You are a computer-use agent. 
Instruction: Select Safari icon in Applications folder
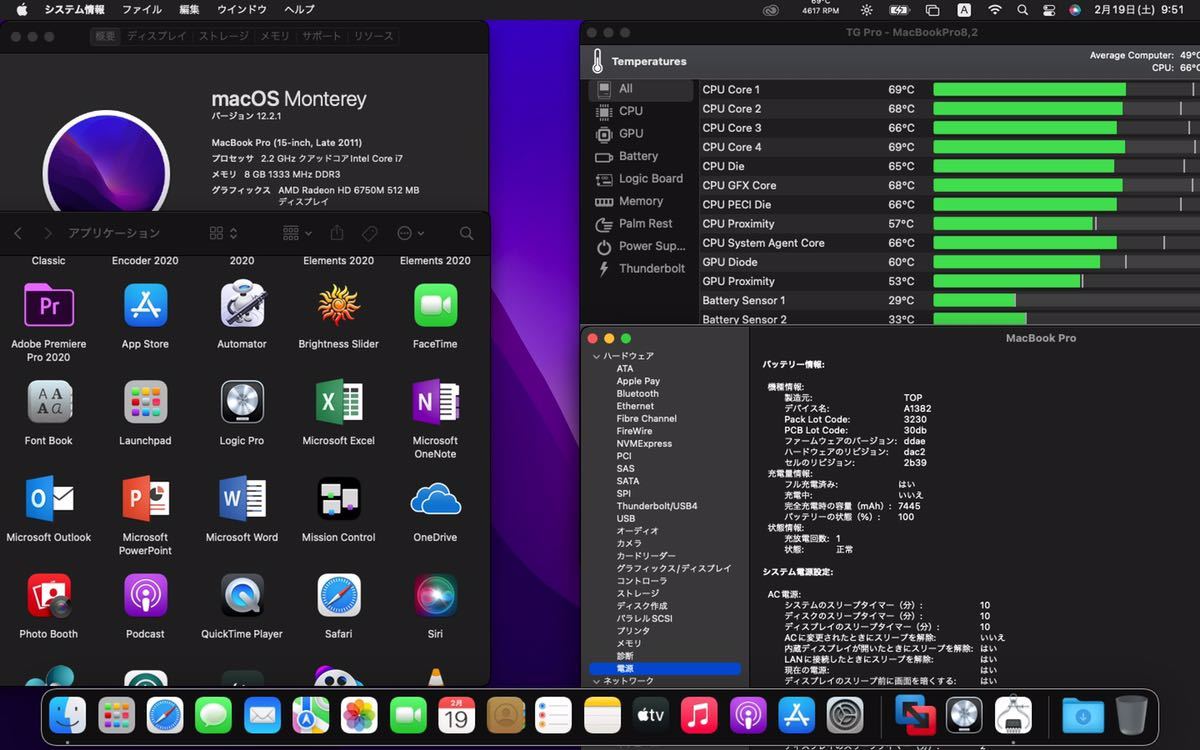[x=338, y=595]
